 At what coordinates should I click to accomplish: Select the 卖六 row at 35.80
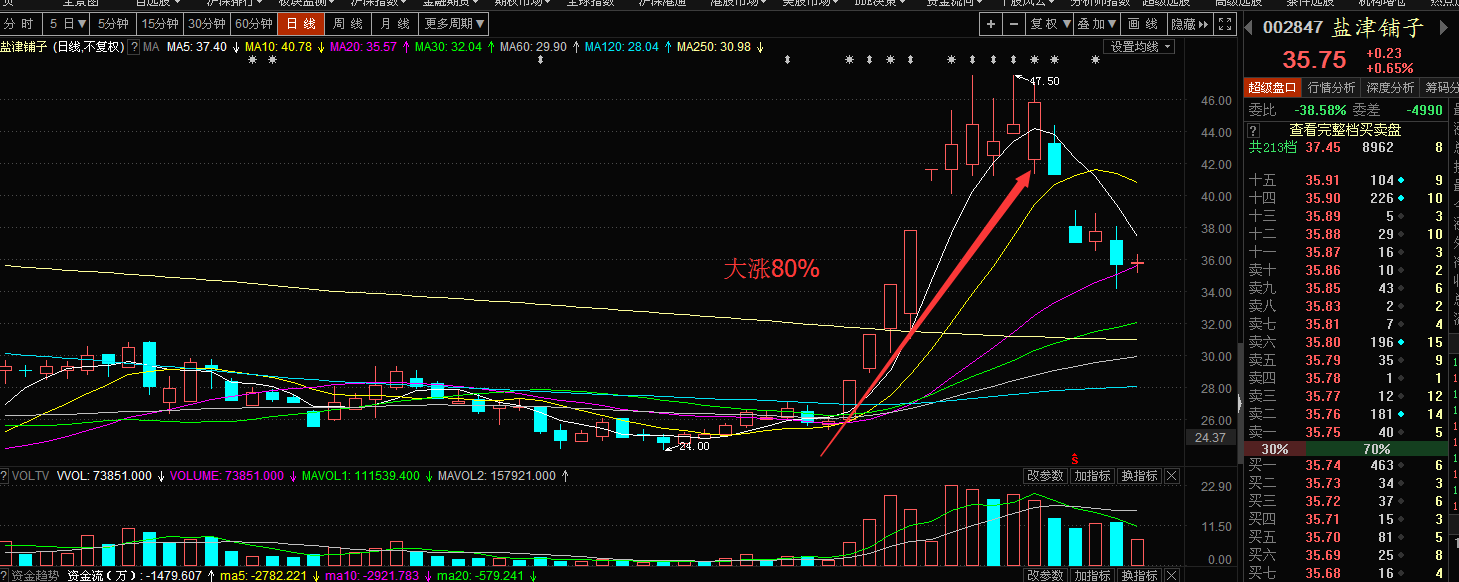tap(1346, 342)
